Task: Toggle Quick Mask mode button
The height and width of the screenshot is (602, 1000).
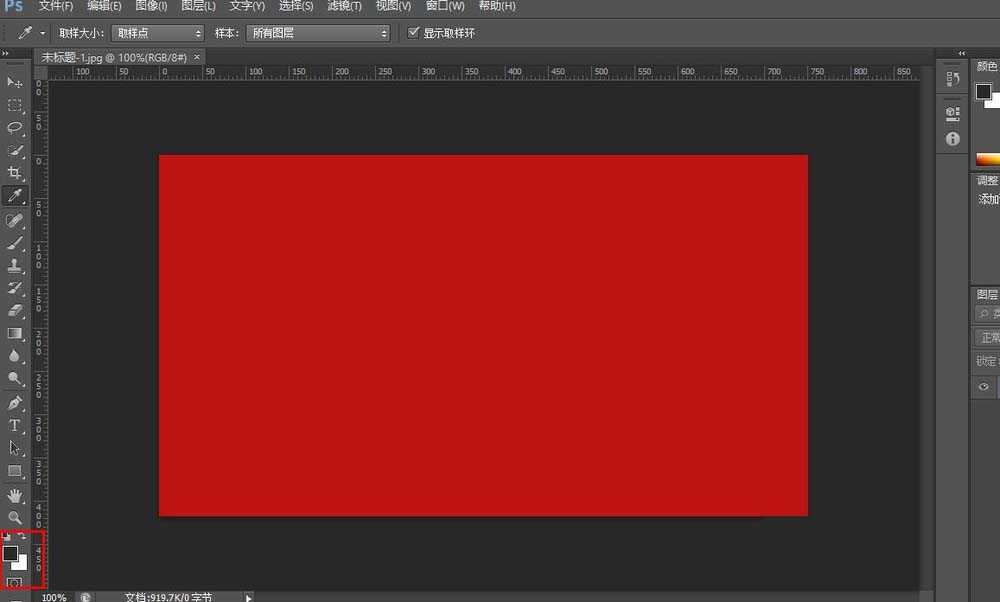Action: pos(15,583)
